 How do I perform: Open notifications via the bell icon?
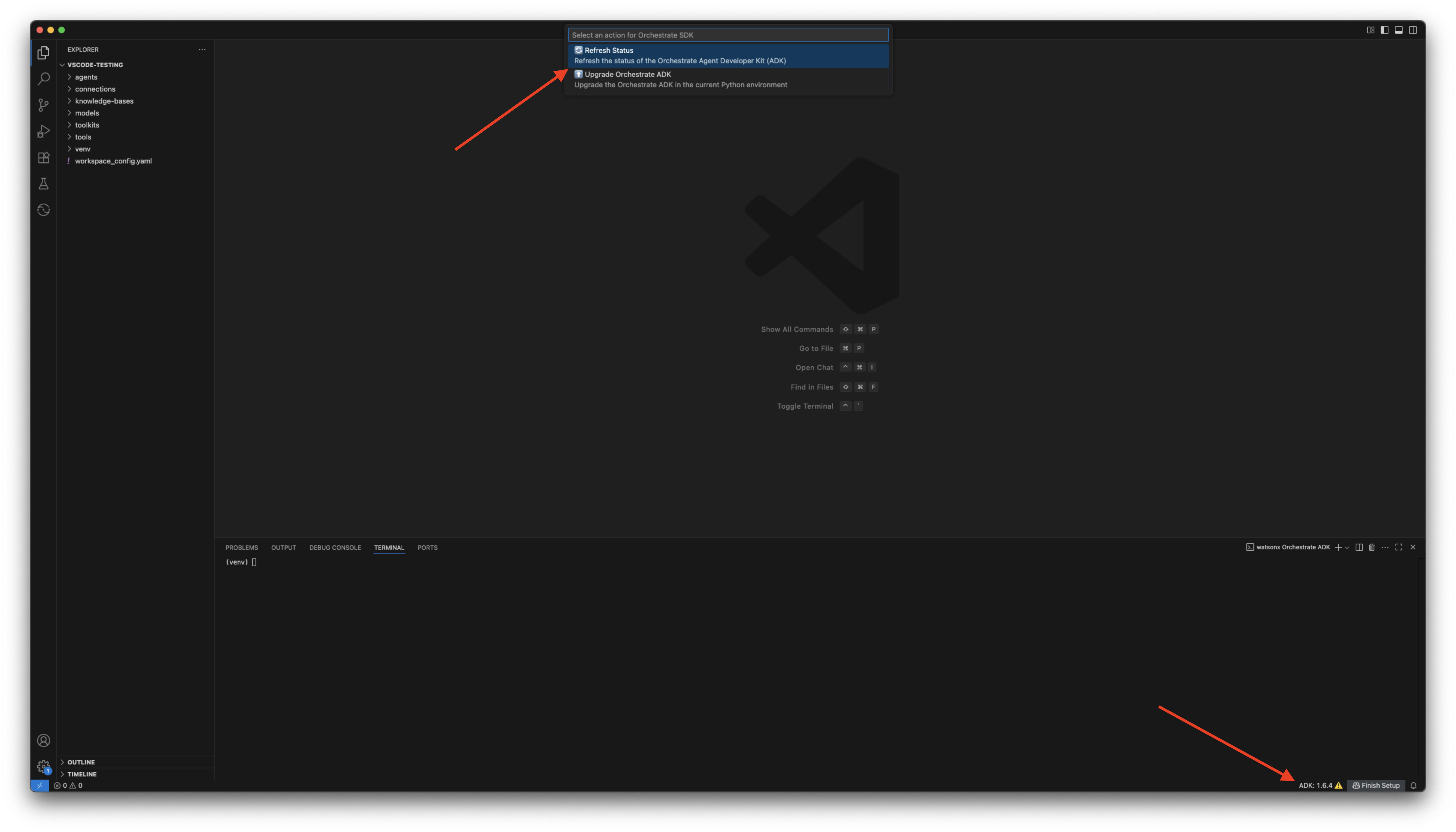(1413, 785)
